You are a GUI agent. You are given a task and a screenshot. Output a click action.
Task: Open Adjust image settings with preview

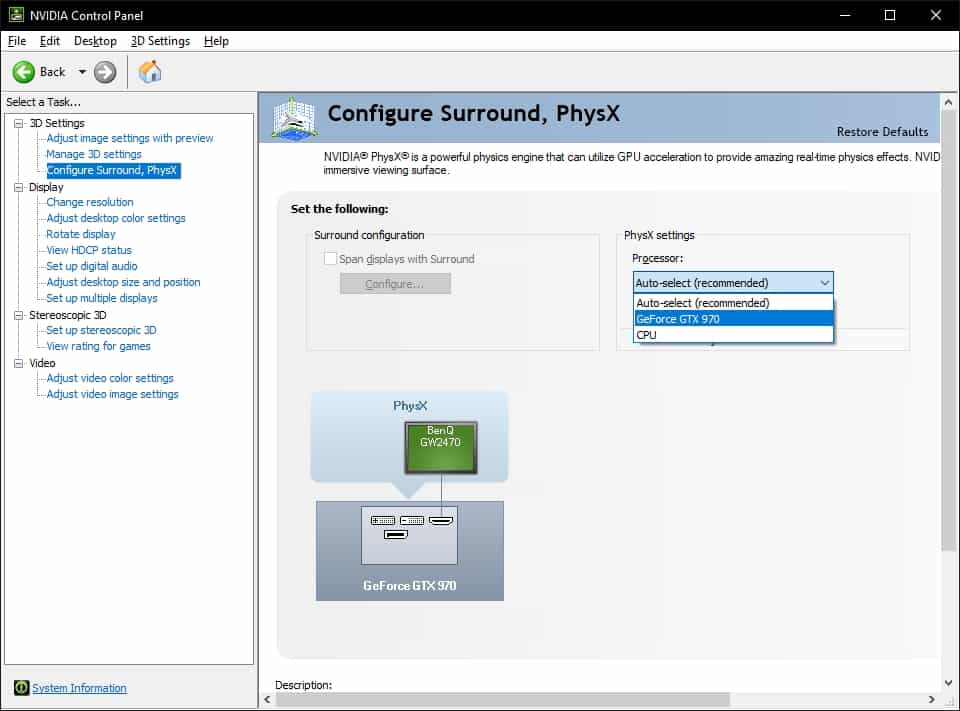(x=130, y=138)
